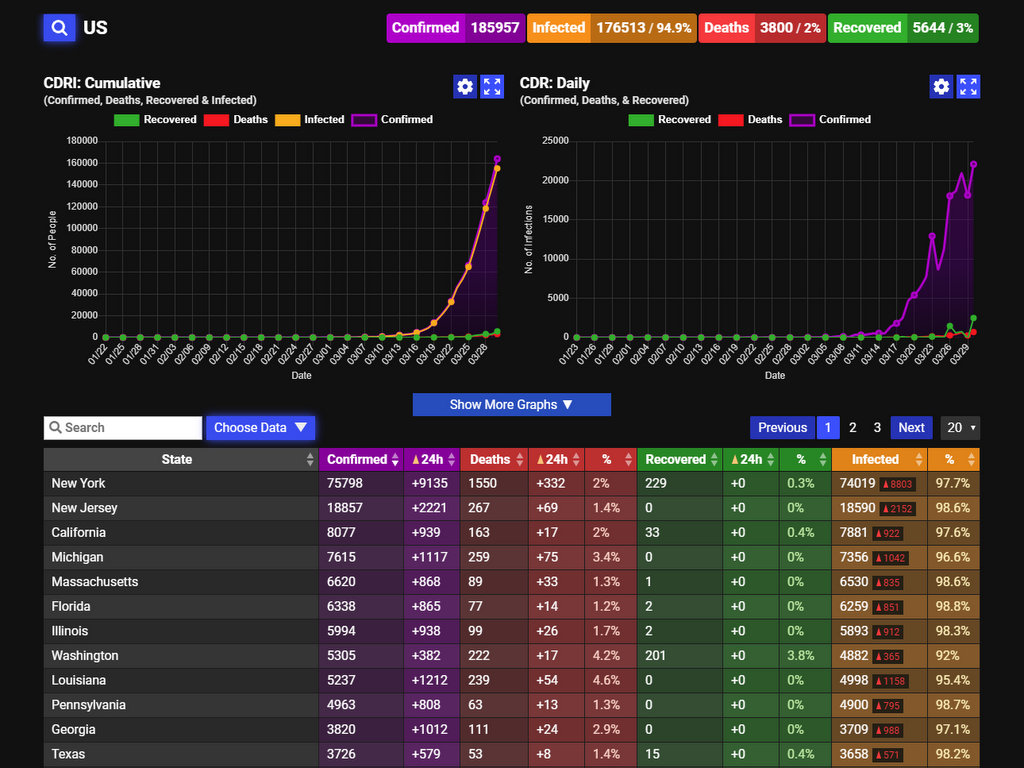Sort by Confirmed column sort icon
This screenshot has width=1024, height=768.
395,460
